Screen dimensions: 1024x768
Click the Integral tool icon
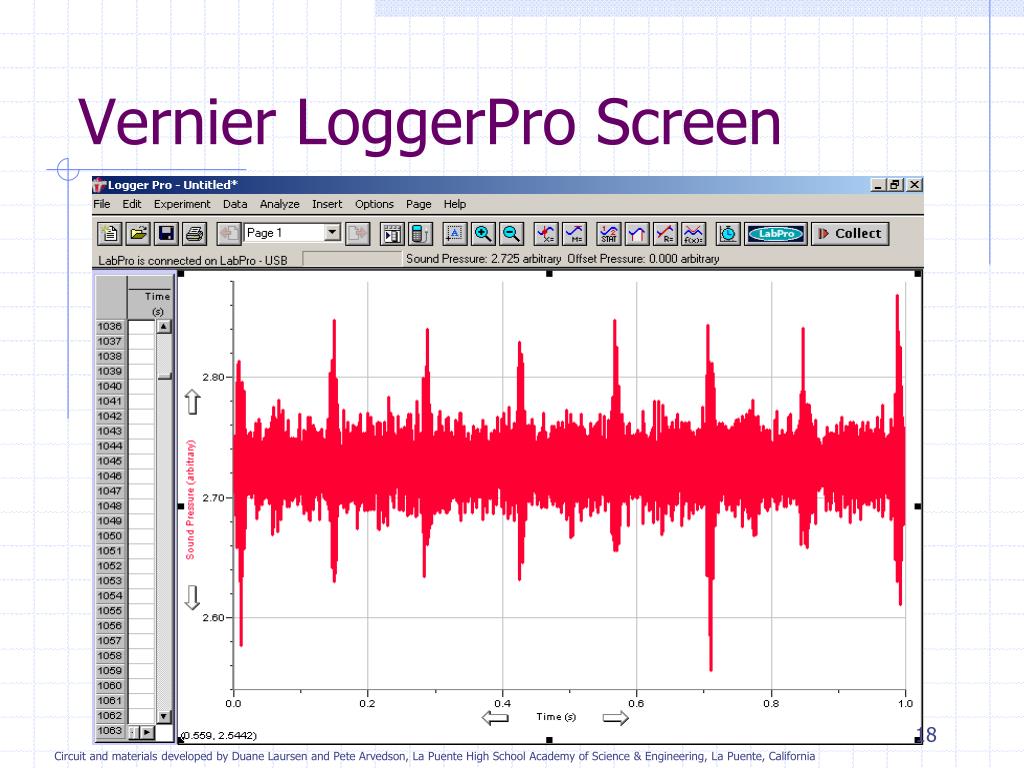click(637, 234)
